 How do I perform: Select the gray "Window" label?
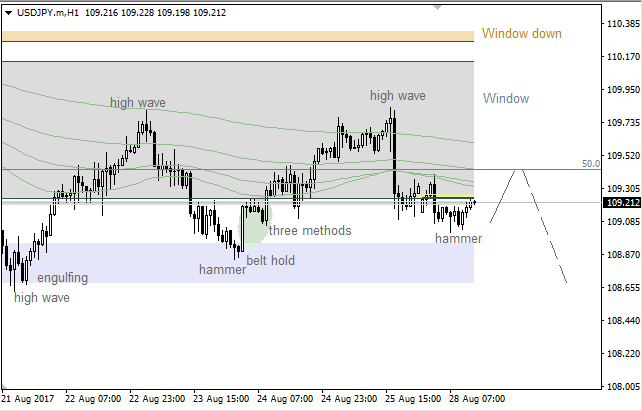point(505,98)
